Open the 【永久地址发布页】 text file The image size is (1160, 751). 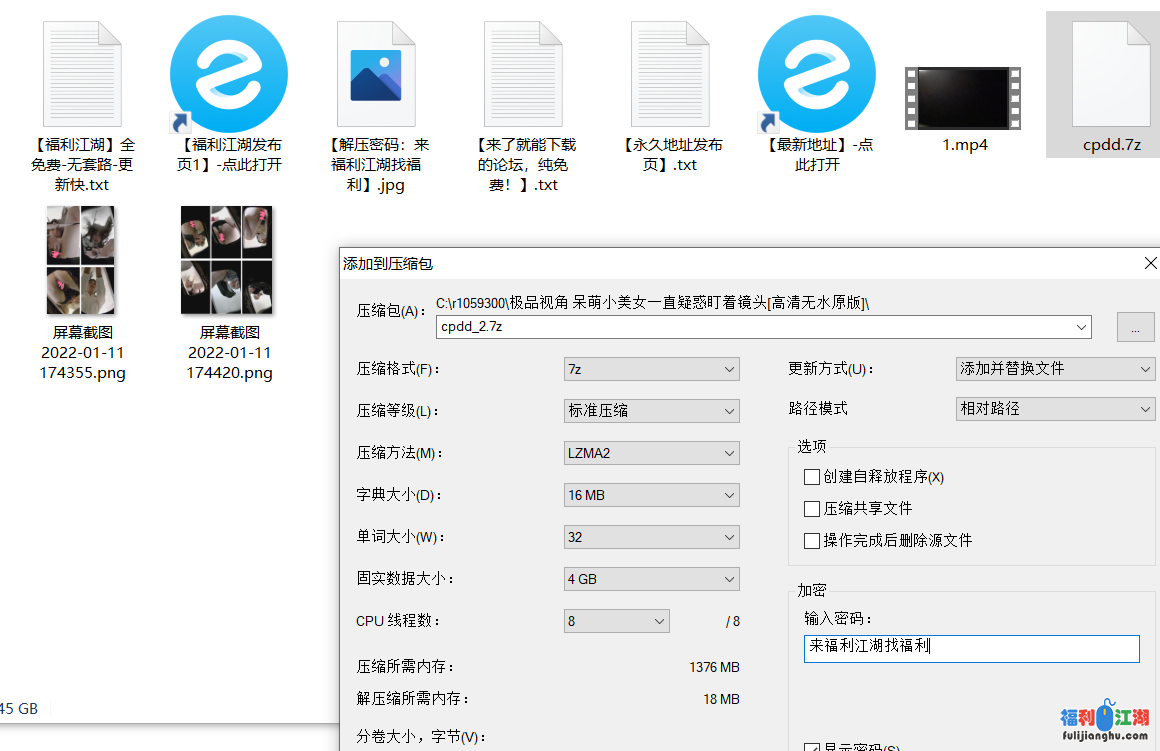click(669, 72)
